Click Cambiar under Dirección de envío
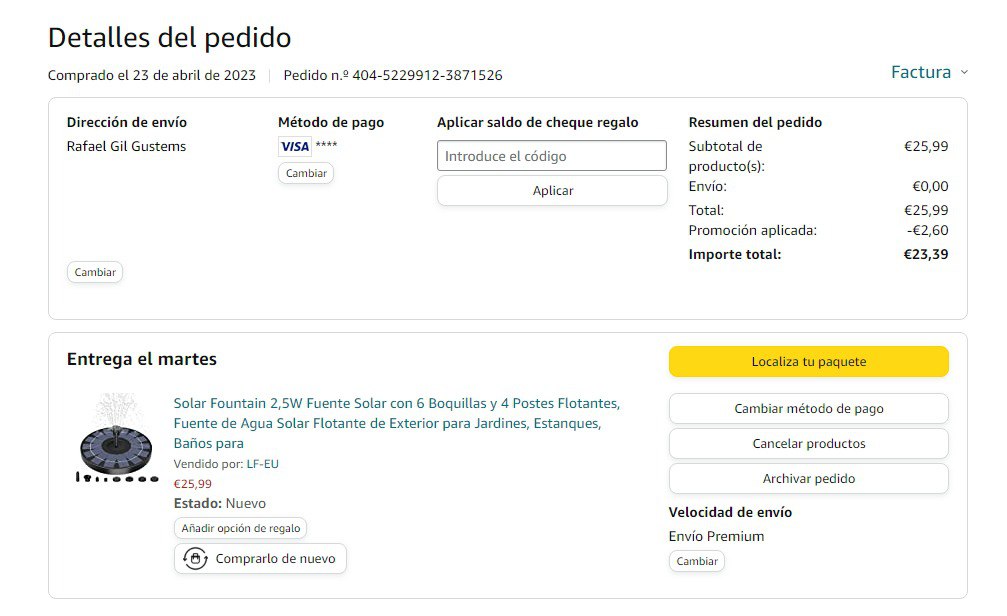 pyautogui.click(x=95, y=272)
